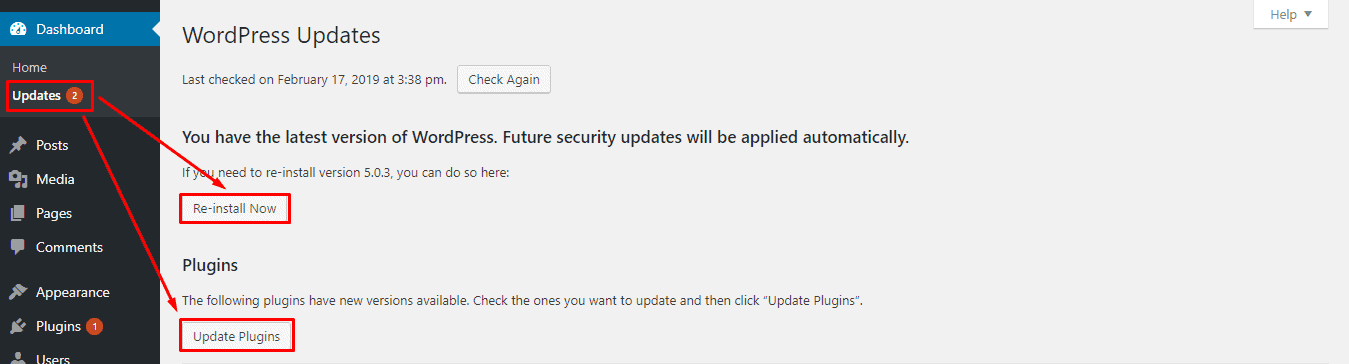The image size is (1349, 364).
Task: Click the Plugins notification badge
Action: click(94, 326)
